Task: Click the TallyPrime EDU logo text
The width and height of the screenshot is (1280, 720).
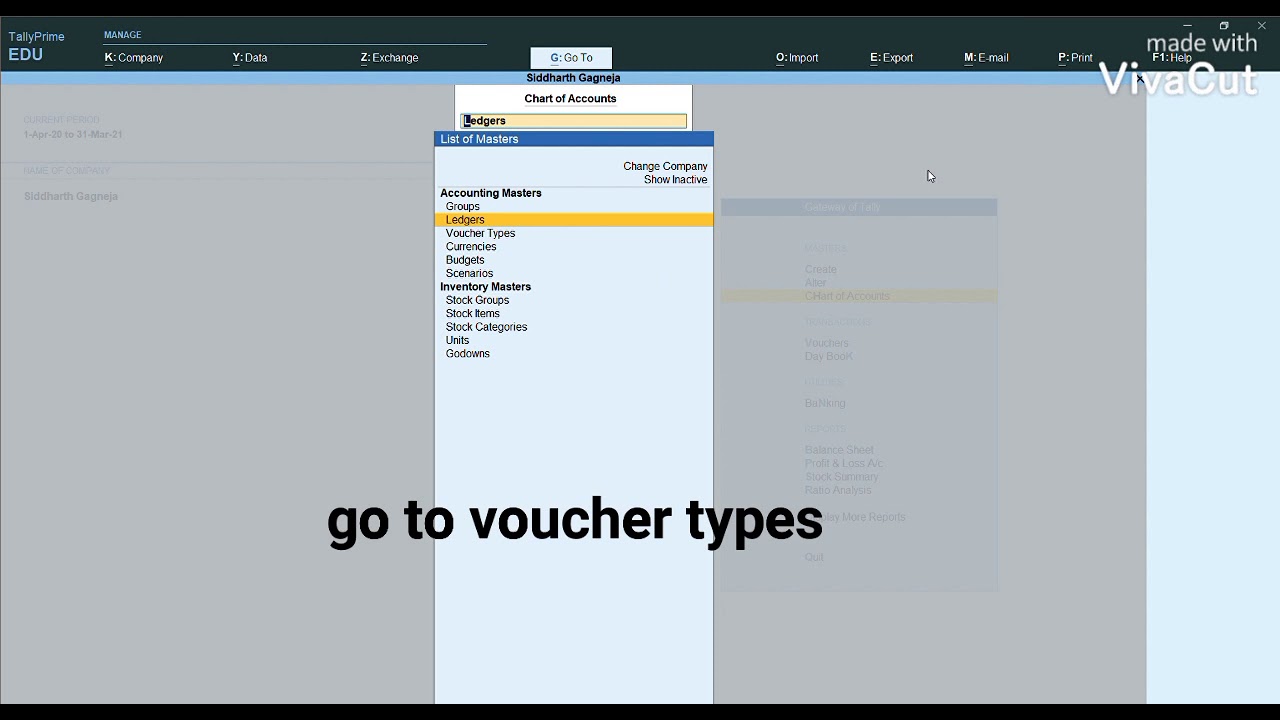Action: [36, 46]
